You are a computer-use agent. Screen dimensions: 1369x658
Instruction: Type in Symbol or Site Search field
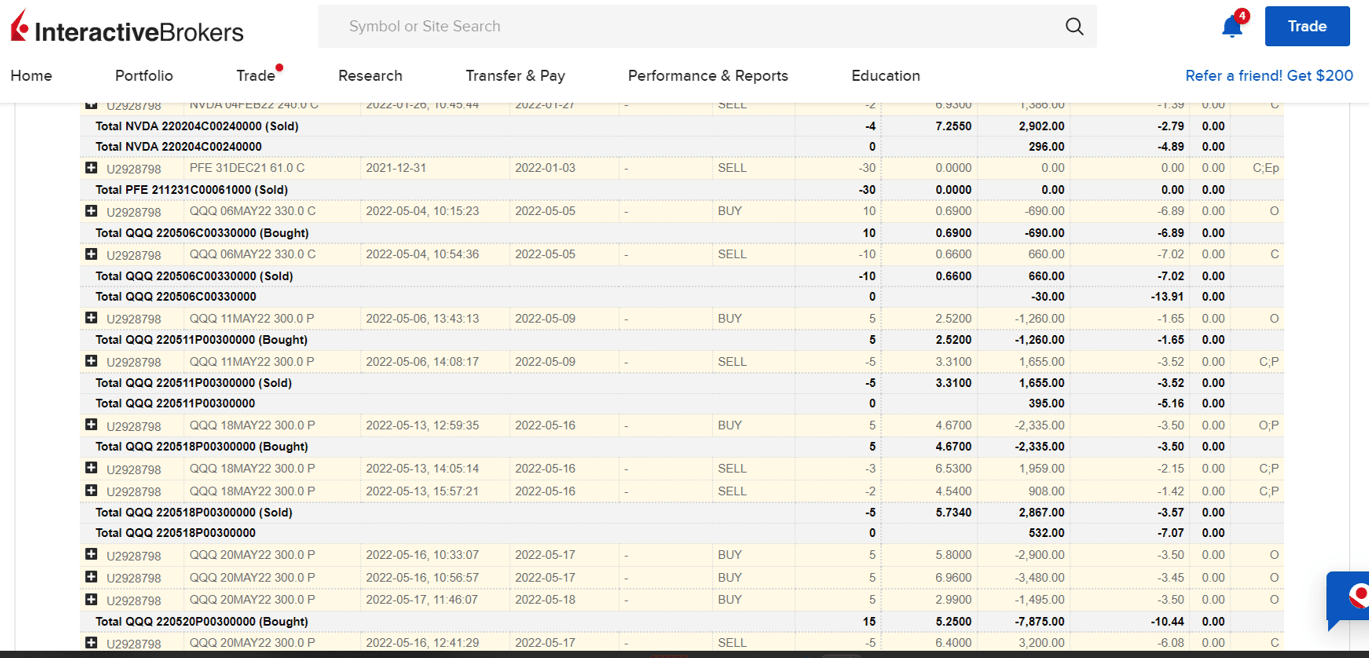[690, 27]
